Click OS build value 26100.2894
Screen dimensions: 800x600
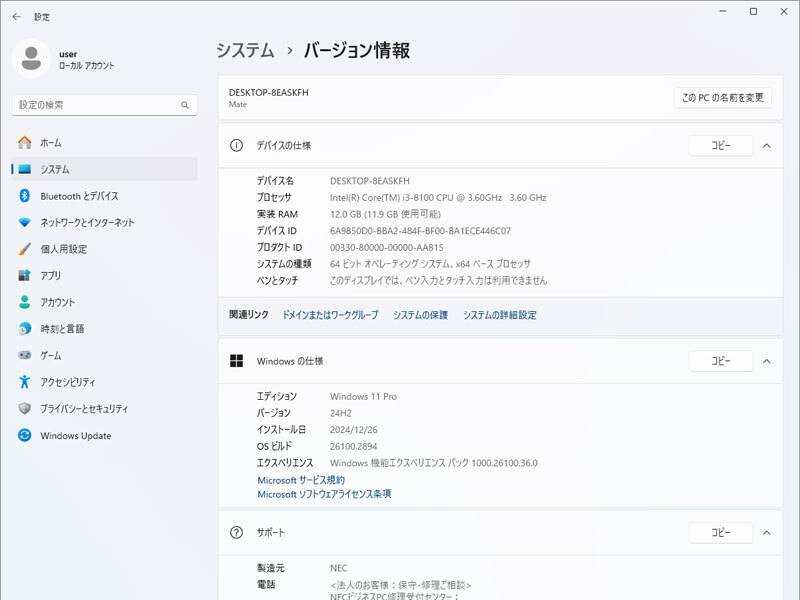pyautogui.click(x=354, y=446)
